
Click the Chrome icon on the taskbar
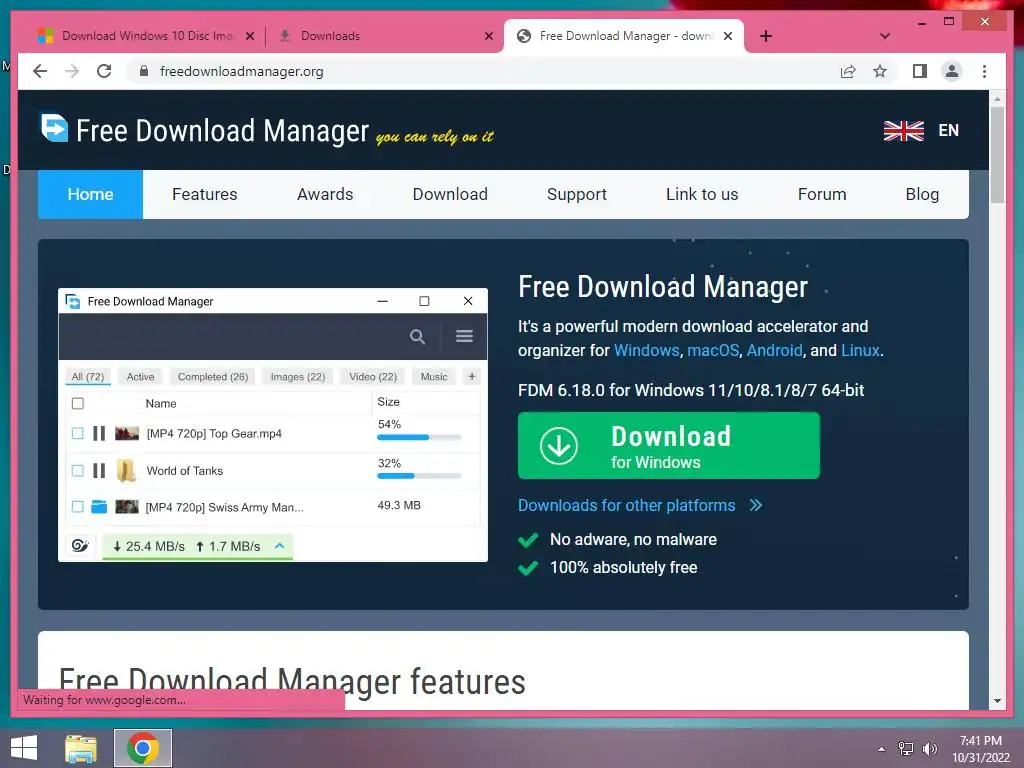pos(143,748)
